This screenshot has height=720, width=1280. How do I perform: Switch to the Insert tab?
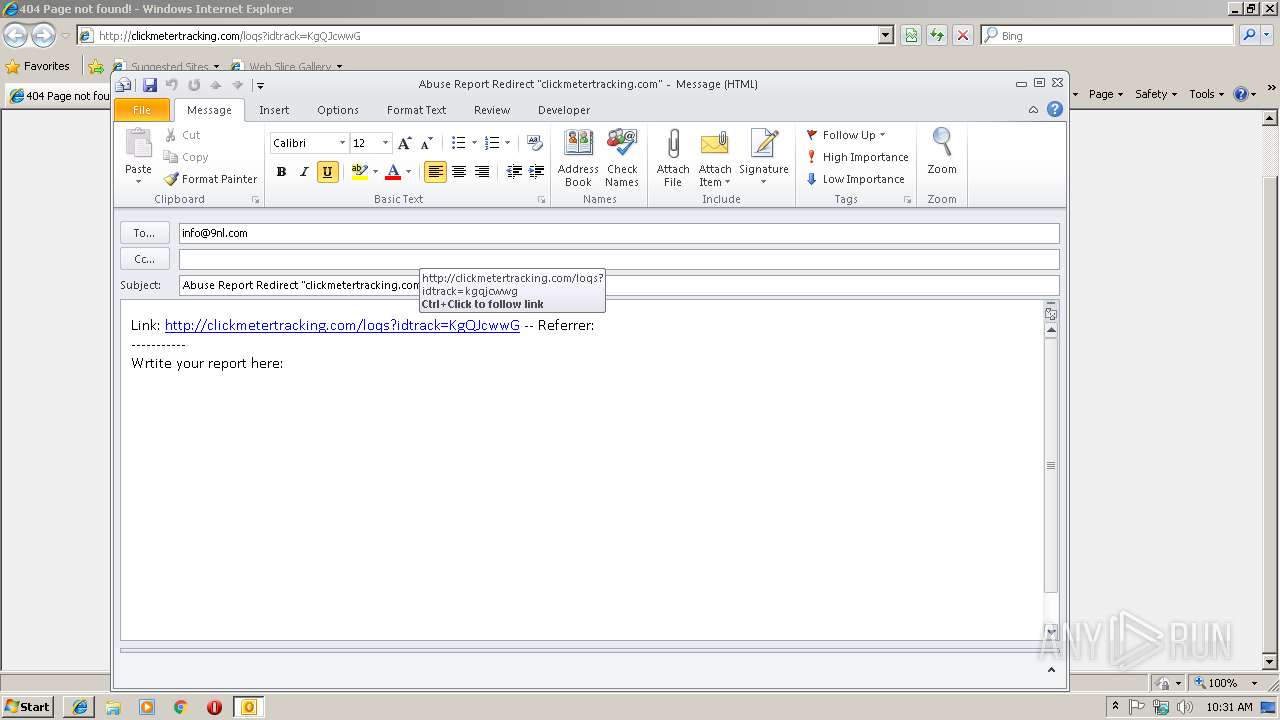pos(274,110)
